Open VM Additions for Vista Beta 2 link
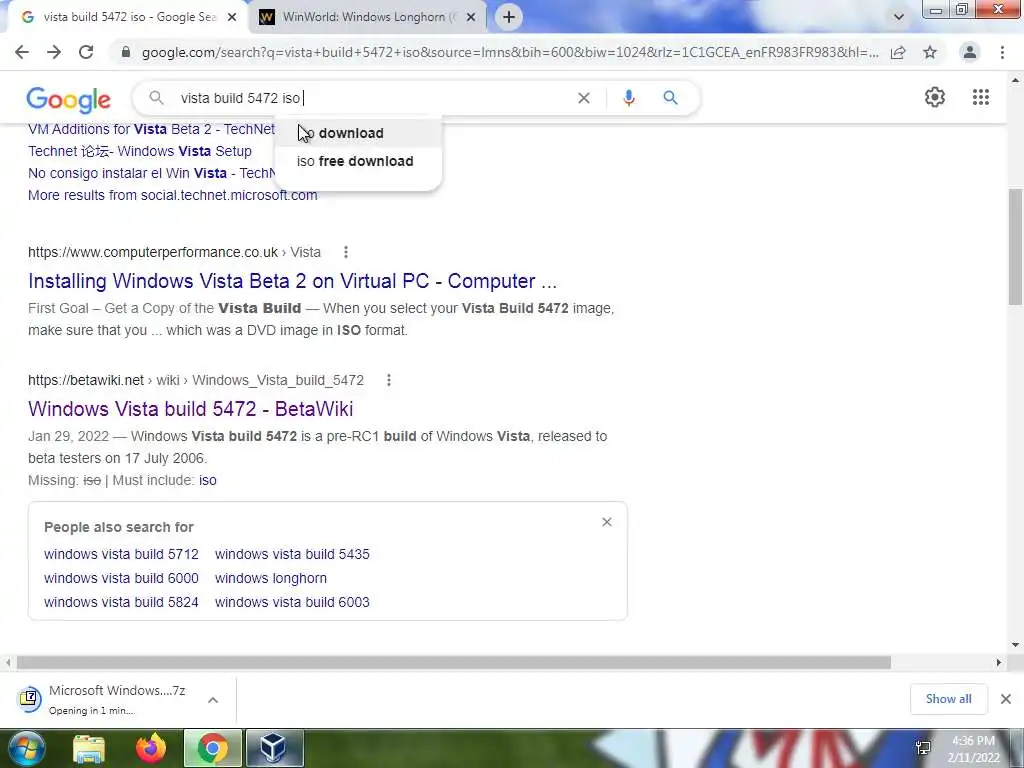This screenshot has width=1024, height=768. click(x=152, y=129)
